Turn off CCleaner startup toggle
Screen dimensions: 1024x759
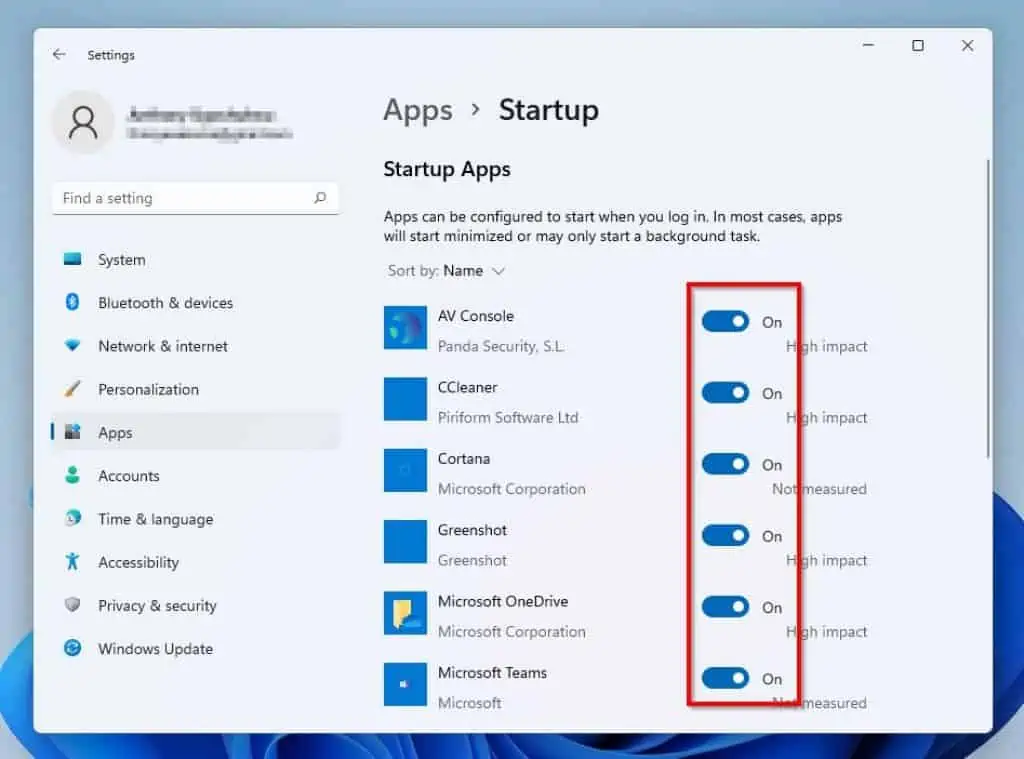pos(724,392)
